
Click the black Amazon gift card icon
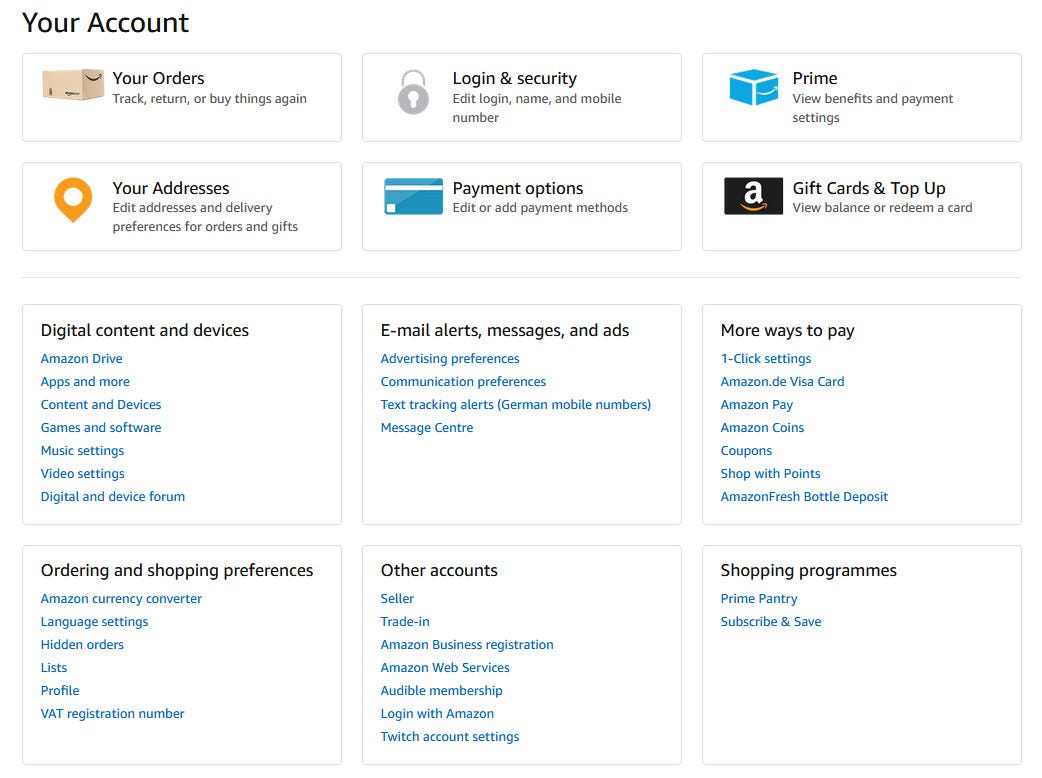[754, 196]
